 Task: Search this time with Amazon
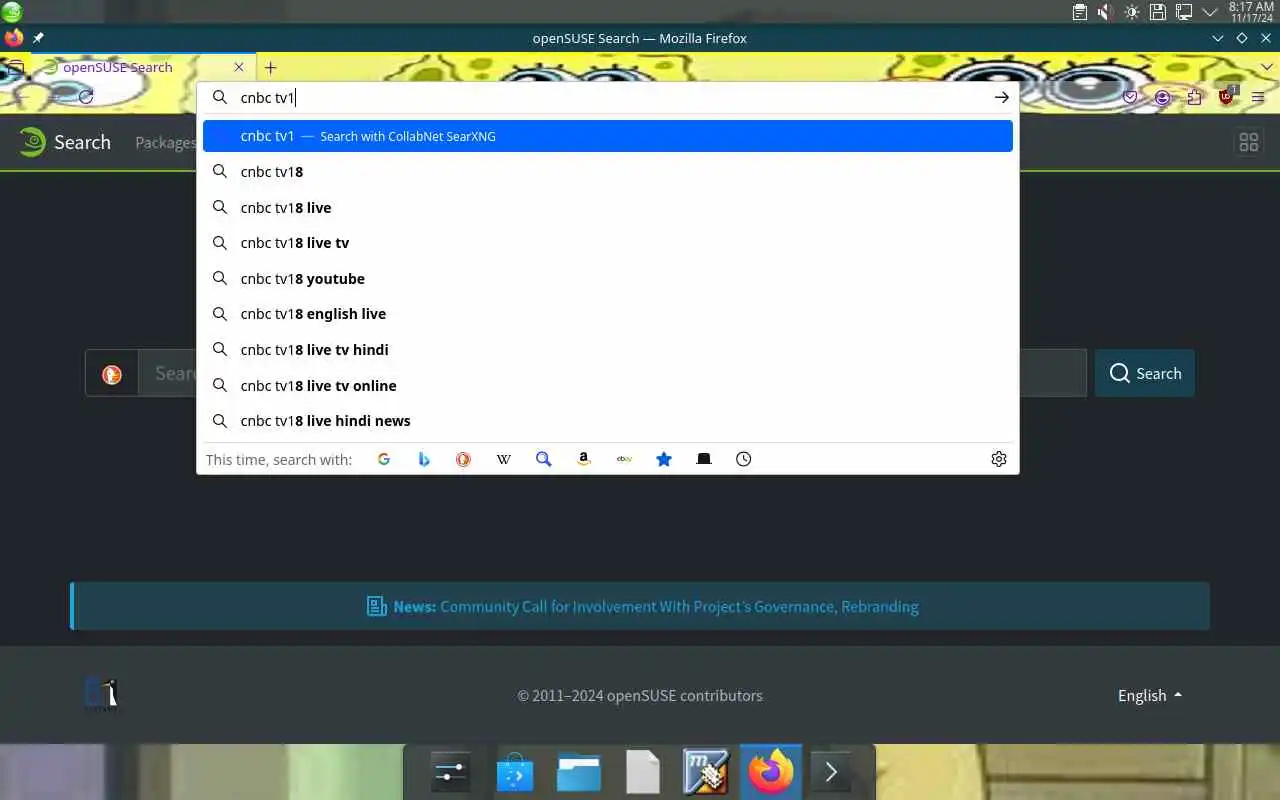(x=584, y=459)
